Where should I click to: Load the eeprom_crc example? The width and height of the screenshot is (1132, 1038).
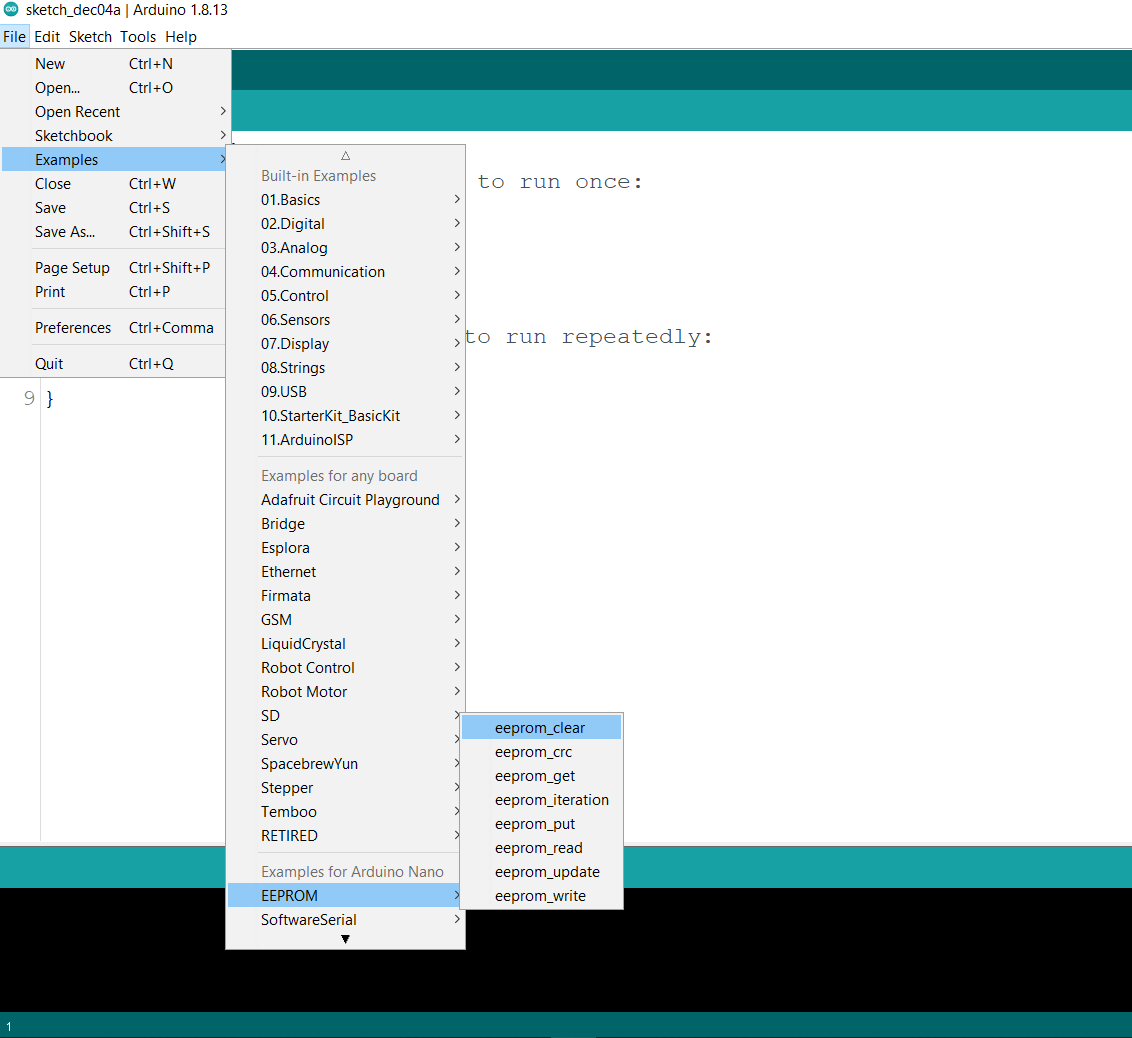point(541,752)
